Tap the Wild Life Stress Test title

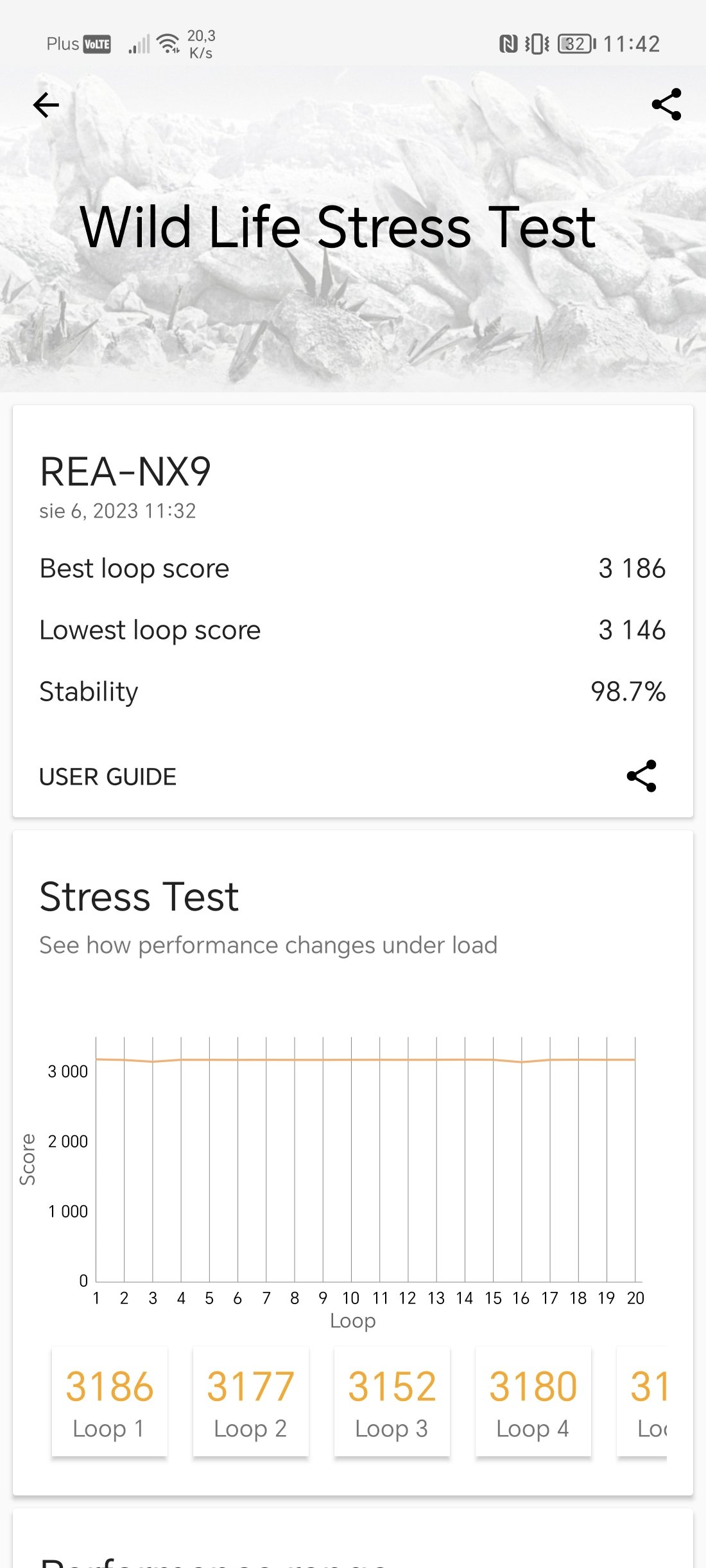pos(338,227)
